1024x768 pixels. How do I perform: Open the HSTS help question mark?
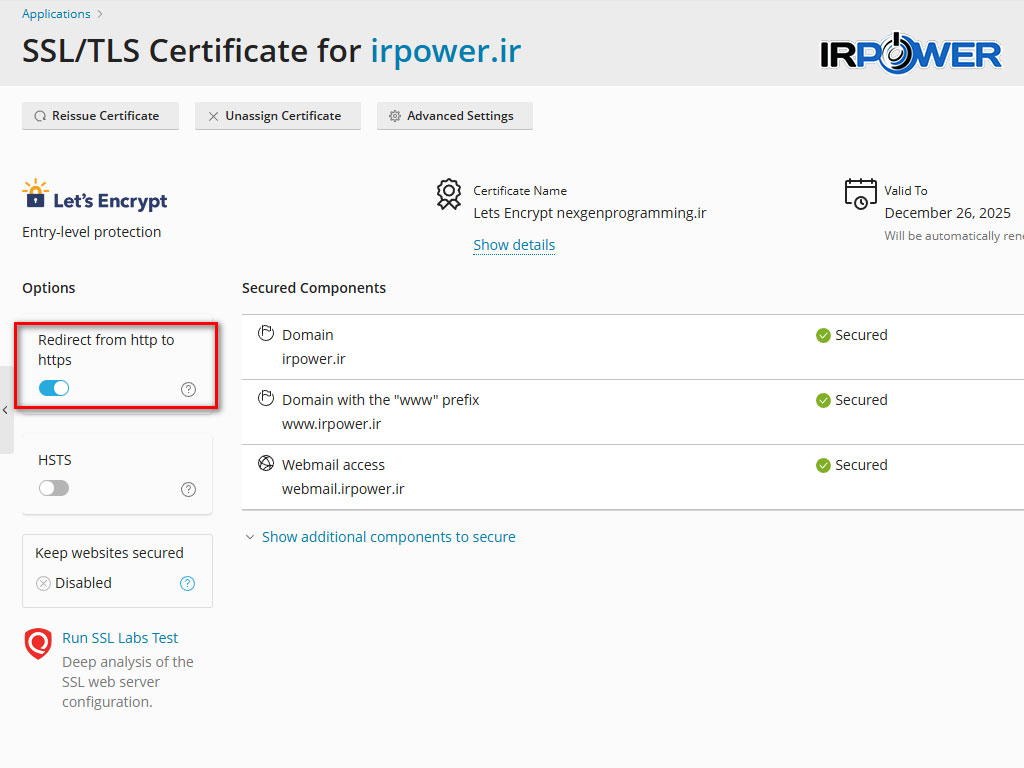click(188, 489)
